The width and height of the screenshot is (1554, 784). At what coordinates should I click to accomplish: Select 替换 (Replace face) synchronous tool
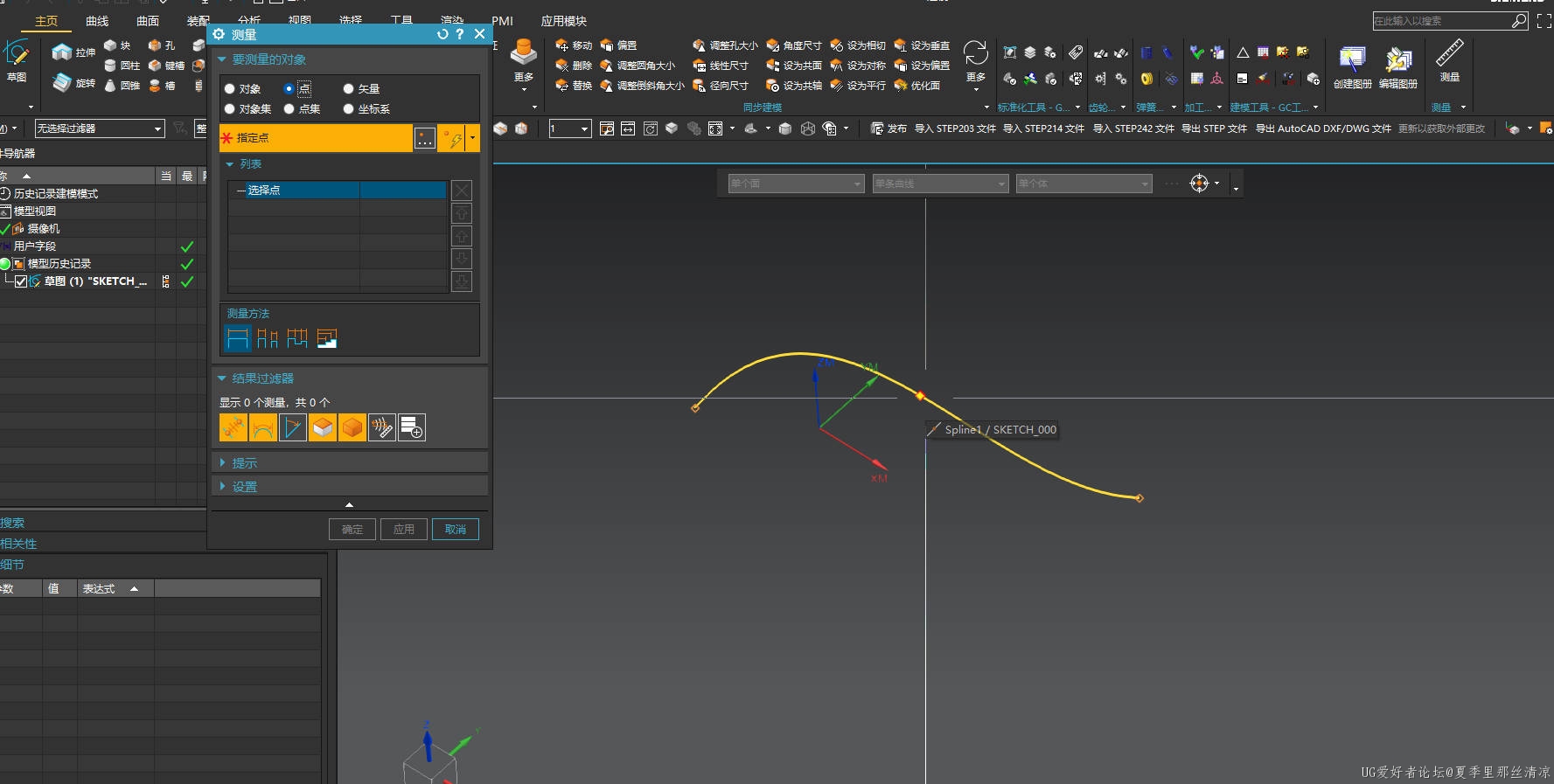(574, 86)
